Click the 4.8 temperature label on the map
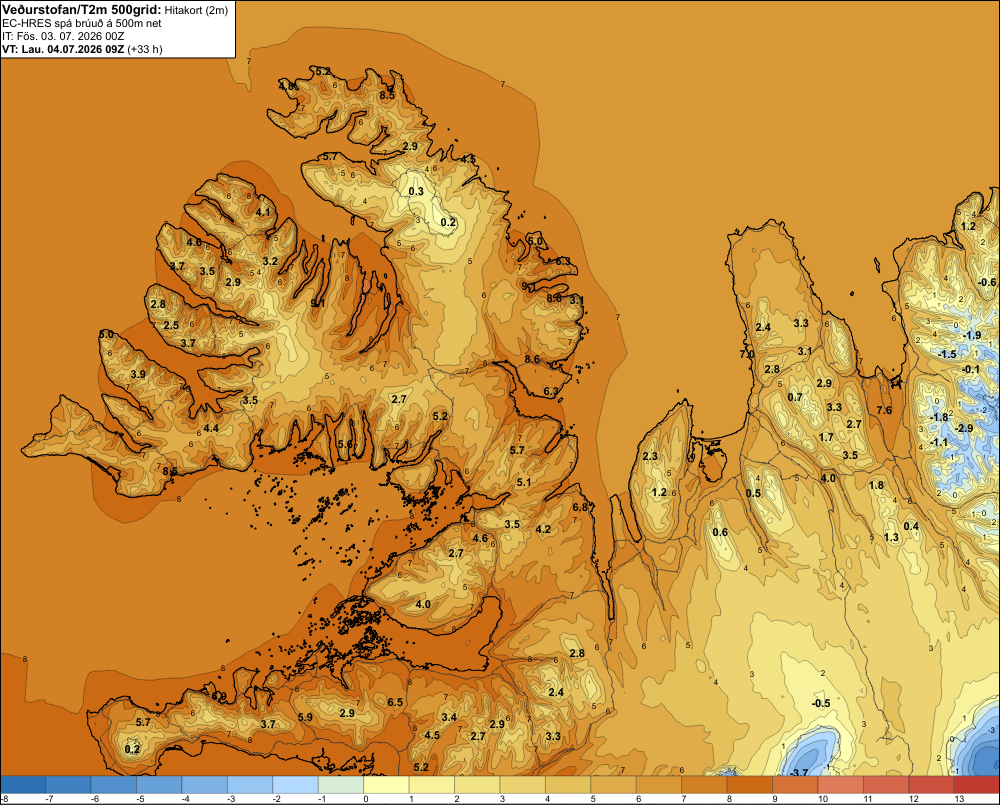Image resolution: width=1000 pixels, height=805 pixels. tap(286, 85)
